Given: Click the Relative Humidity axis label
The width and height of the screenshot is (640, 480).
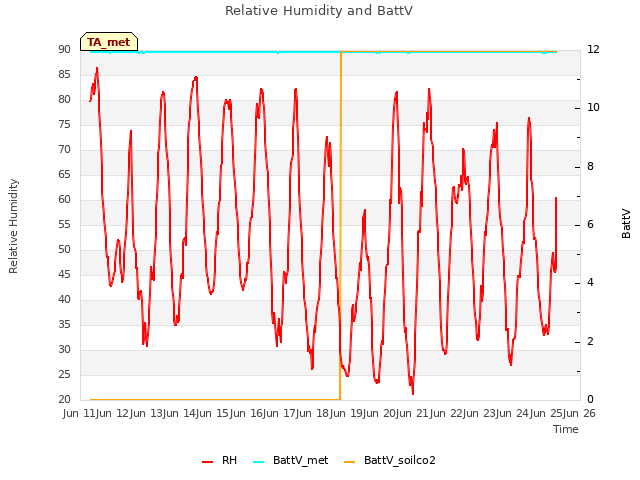Looking at the screenshot, I should pyautogui.click(x=13, y=226).
